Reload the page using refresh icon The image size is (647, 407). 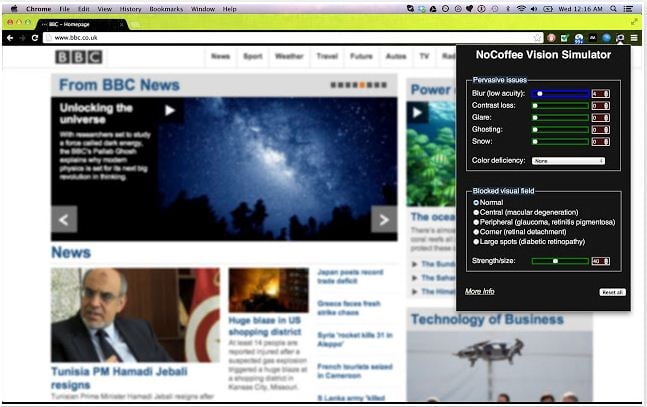(35, 38)
